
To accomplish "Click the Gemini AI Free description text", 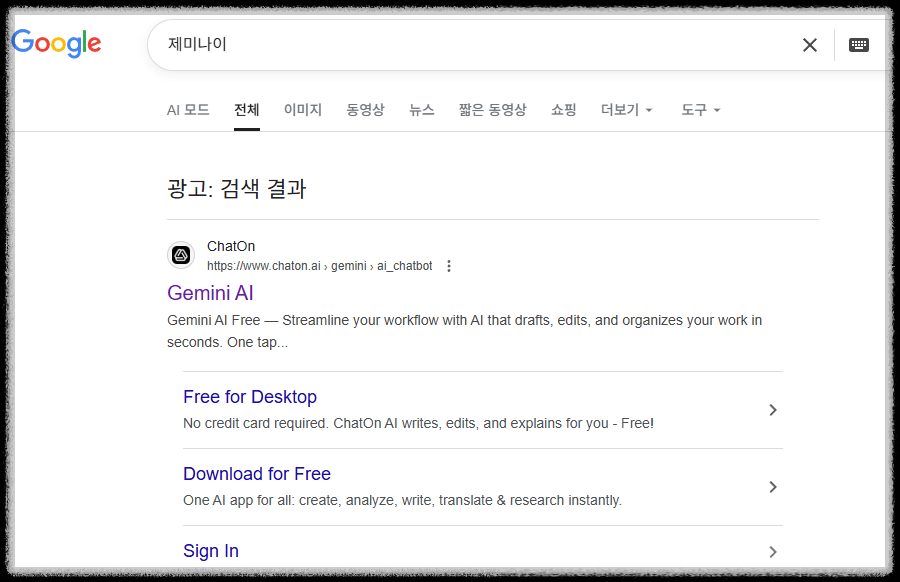I will tap(464, 331).
